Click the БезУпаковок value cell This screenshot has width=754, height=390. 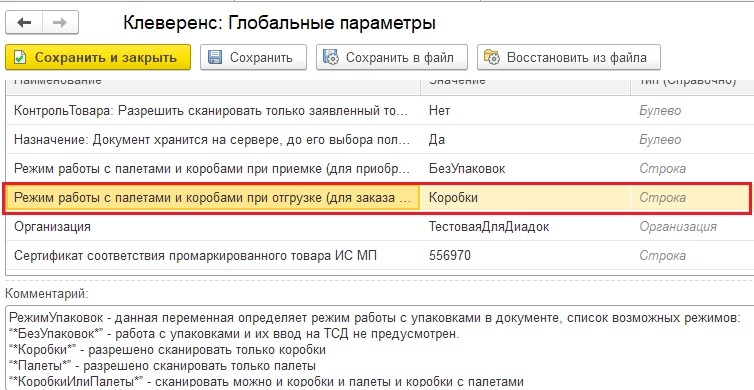point(526,168)
